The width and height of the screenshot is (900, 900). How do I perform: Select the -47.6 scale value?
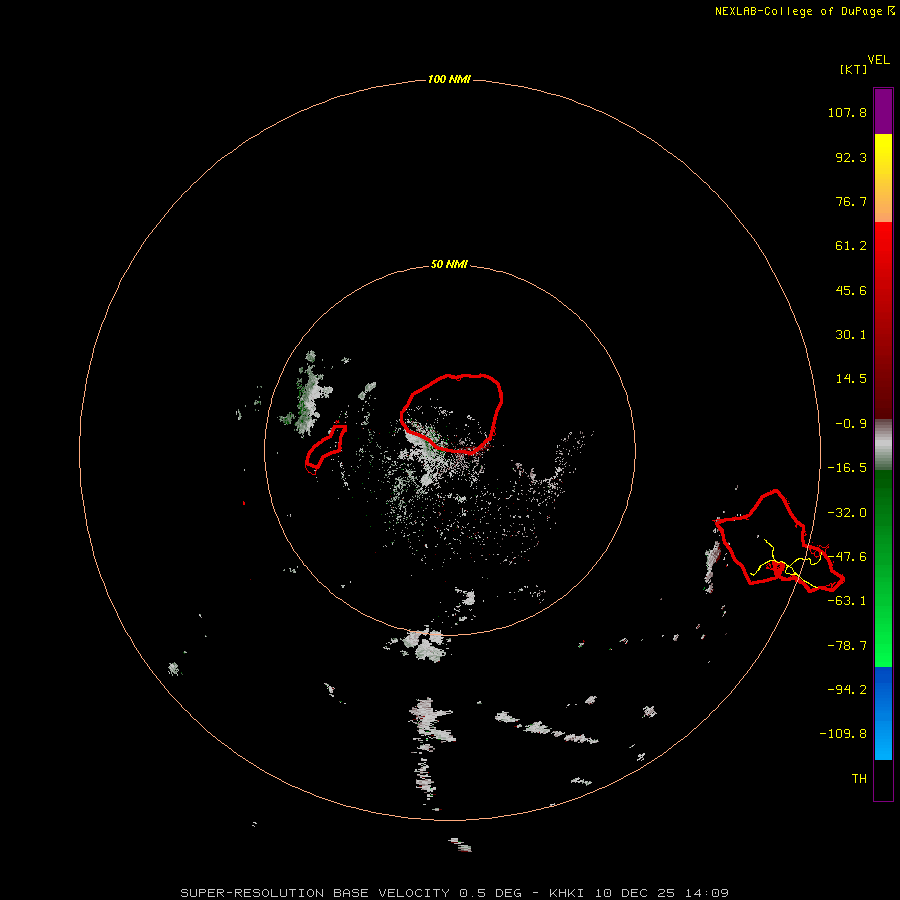point(847,557)
